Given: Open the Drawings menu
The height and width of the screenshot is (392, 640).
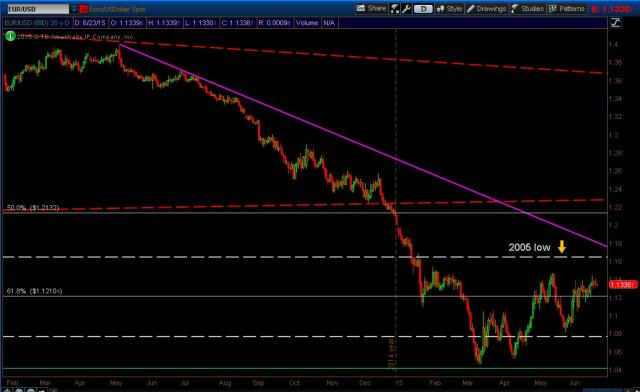Looking at the screenshot, I should [x=486, y=9].
